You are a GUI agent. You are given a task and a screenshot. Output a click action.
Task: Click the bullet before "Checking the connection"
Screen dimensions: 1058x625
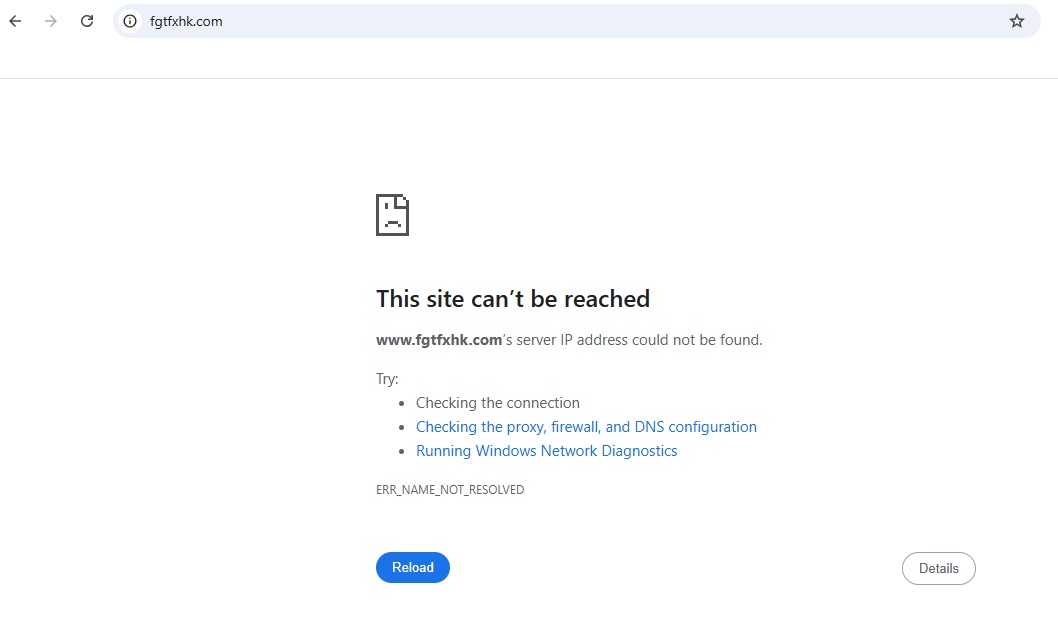[x=402, y=404]
